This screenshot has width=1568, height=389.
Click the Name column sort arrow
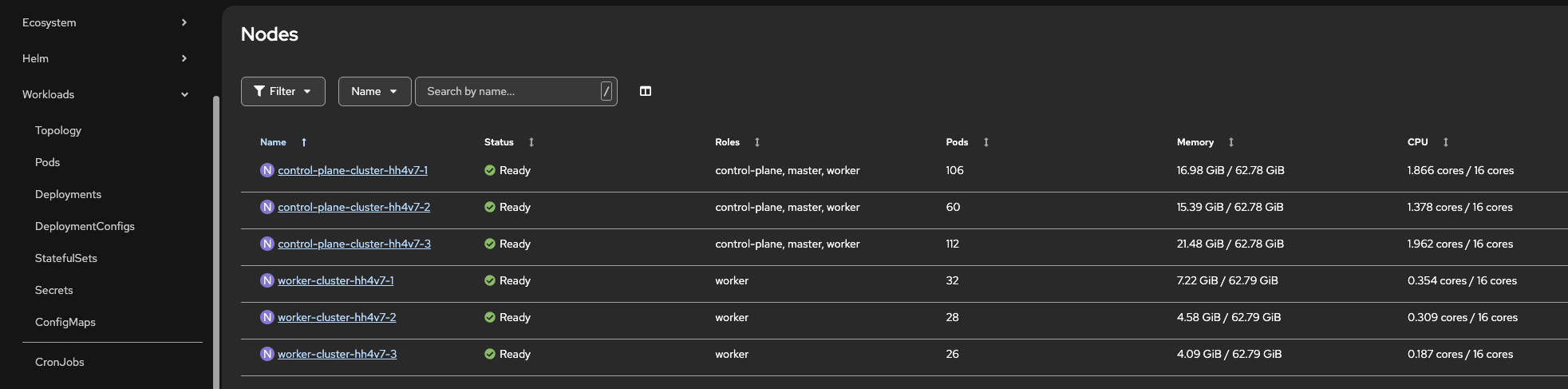pyautogui.click(x=304, y=142)
